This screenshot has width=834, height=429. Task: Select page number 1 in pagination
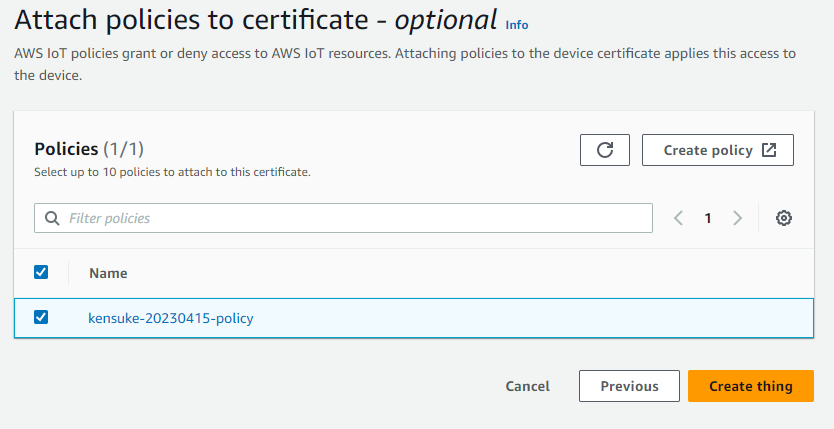coord(708,218)
